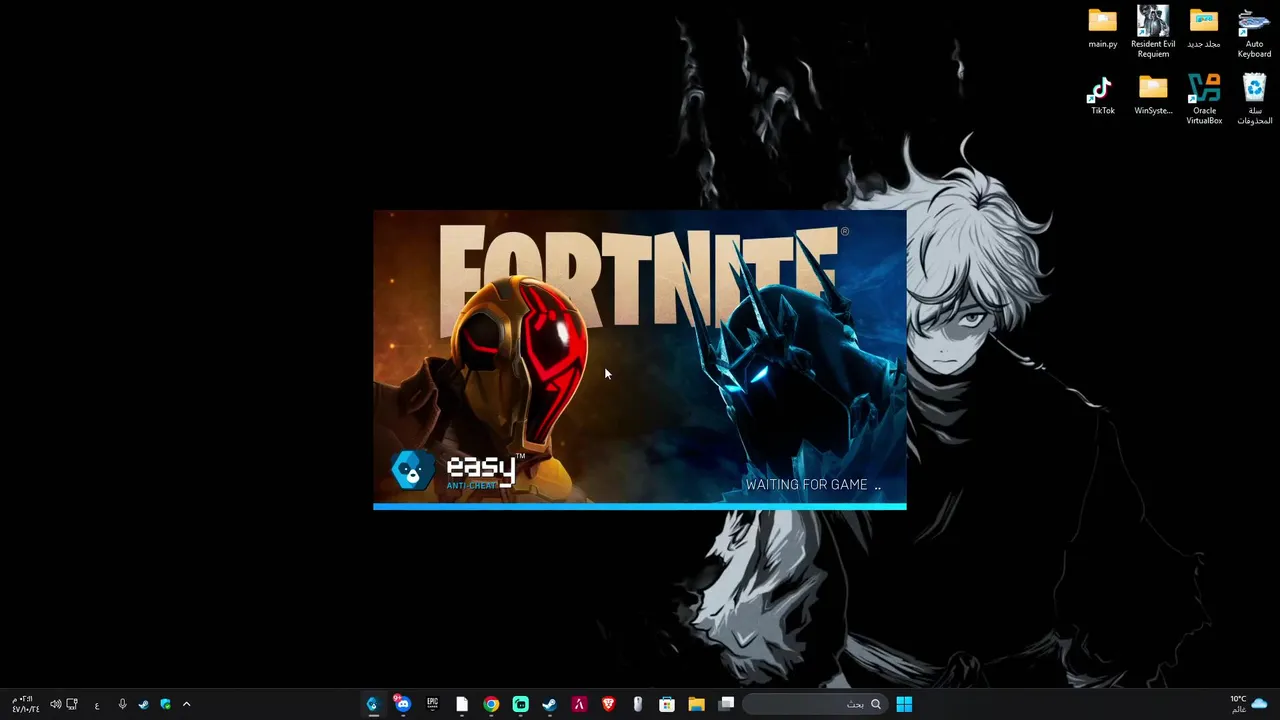Click the Easy Anti-Cheat logo on splash
1280x720 pixels.
click(458, 470)
